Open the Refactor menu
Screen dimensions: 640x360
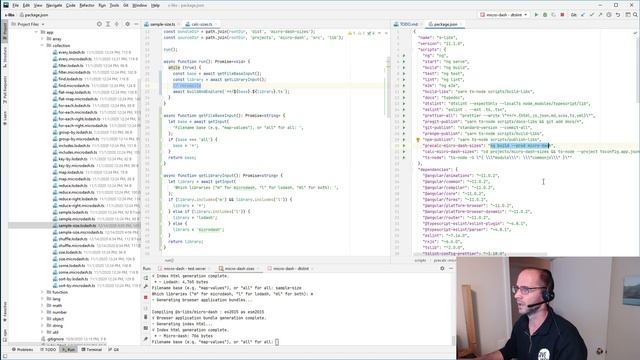coord(87,5)
